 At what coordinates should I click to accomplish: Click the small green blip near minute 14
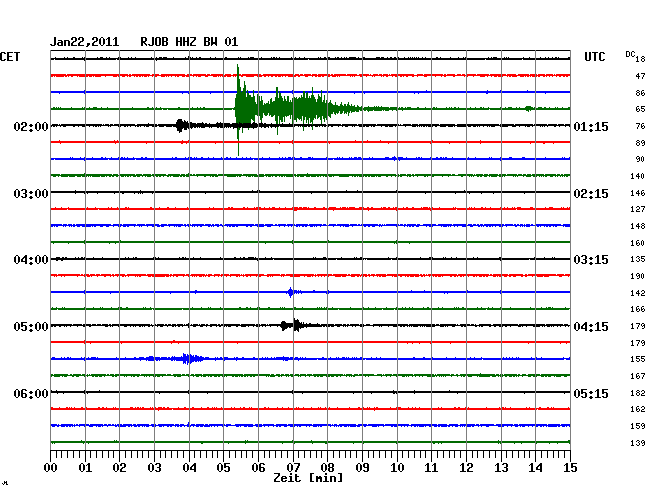click(x=529, y=109)
